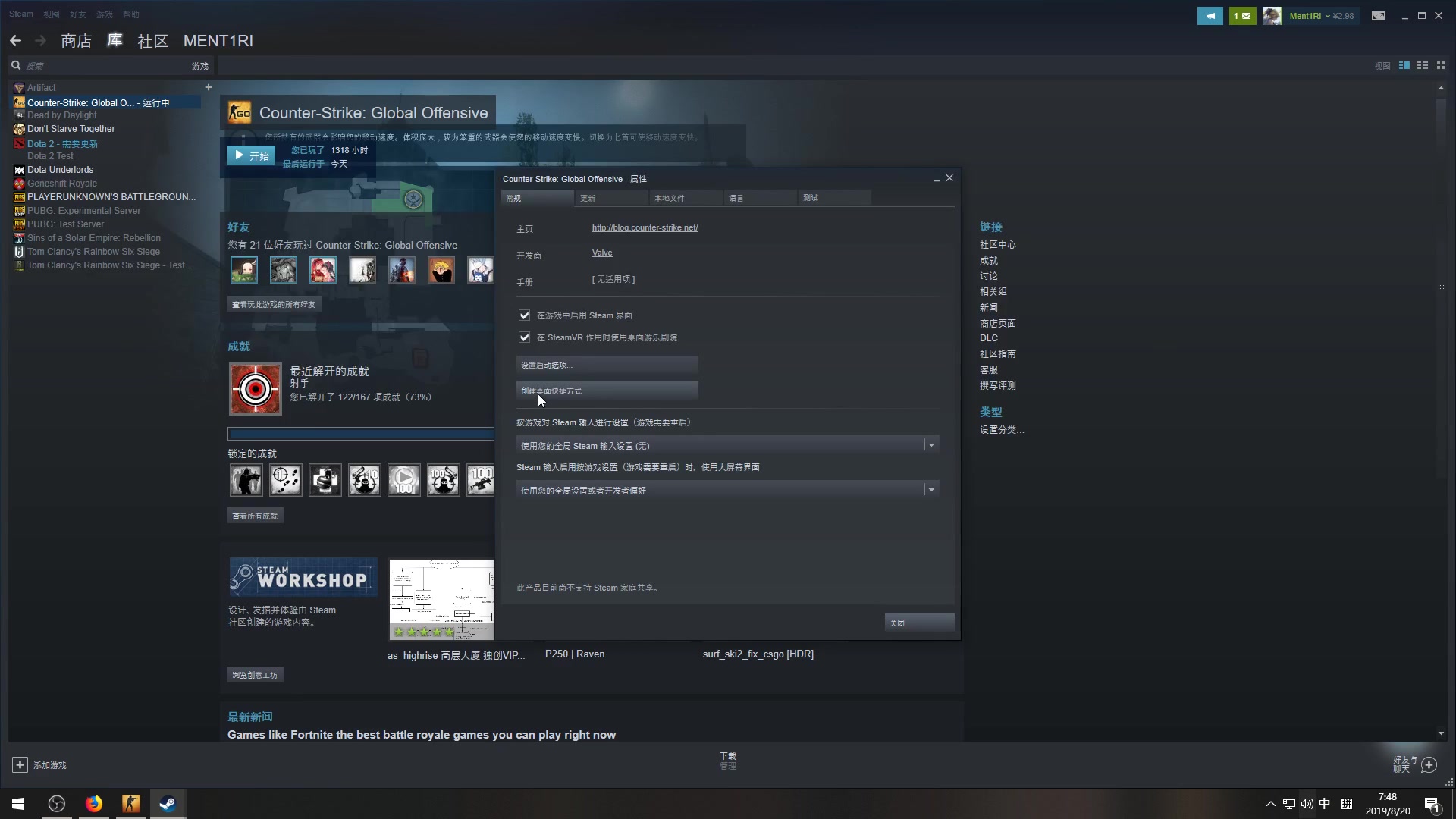Open the as_highrise workshop thumbnail
The image size is (1456, 819).
point(441,600)
